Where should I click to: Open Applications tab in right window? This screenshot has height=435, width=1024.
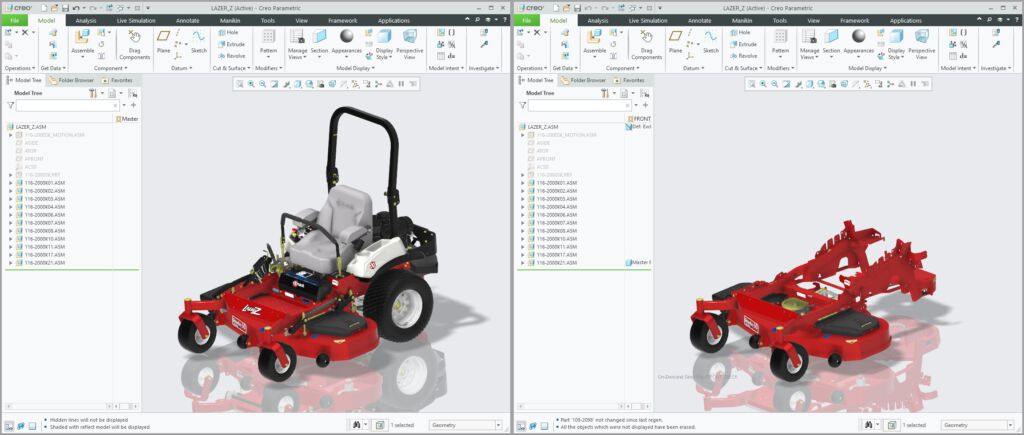point(906,21)
